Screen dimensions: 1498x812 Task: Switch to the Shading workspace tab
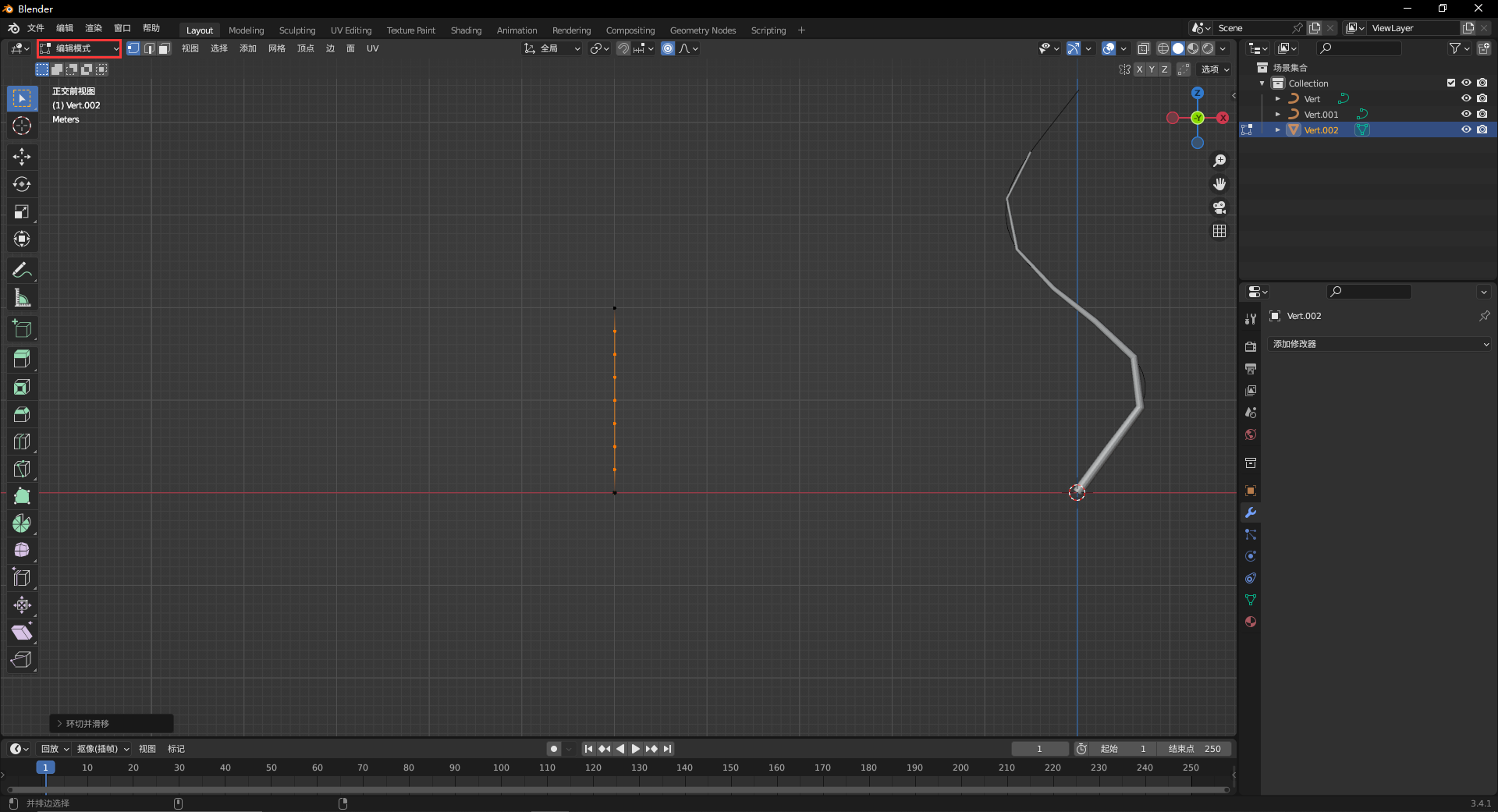click(x=466, y=30)
